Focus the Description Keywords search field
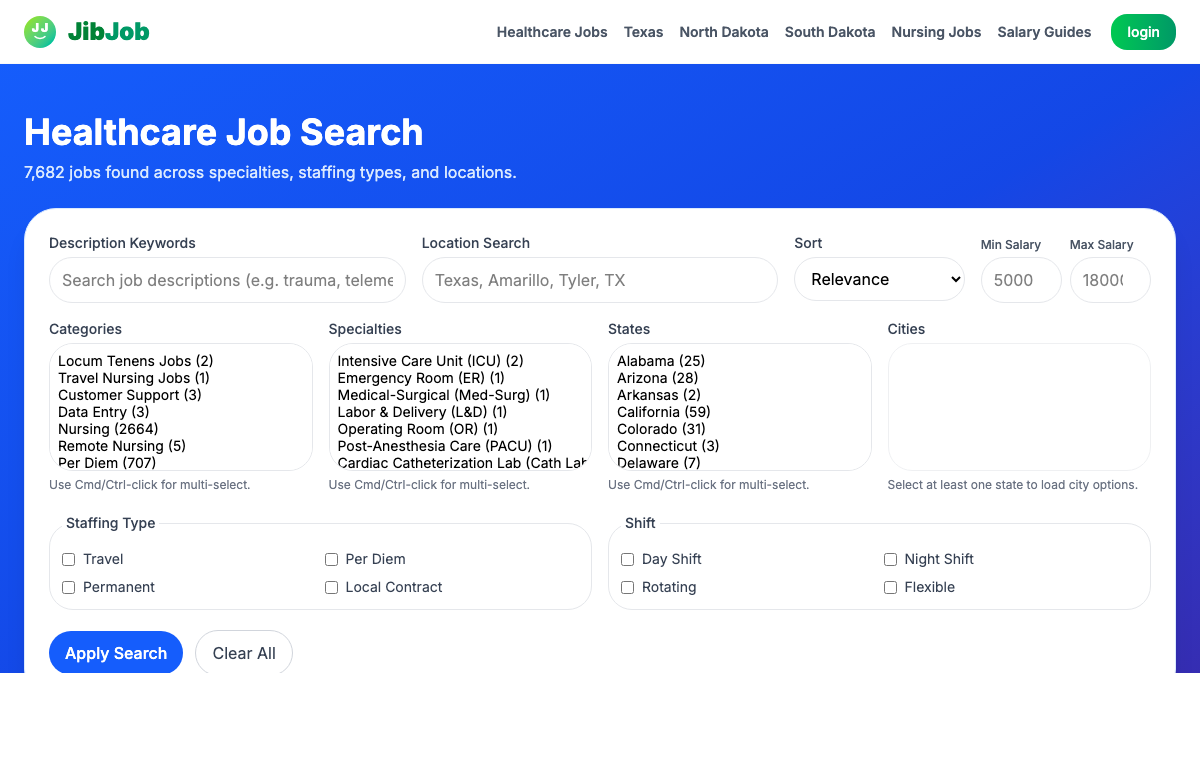This screenshot has height=760, width=1200. 227,280
